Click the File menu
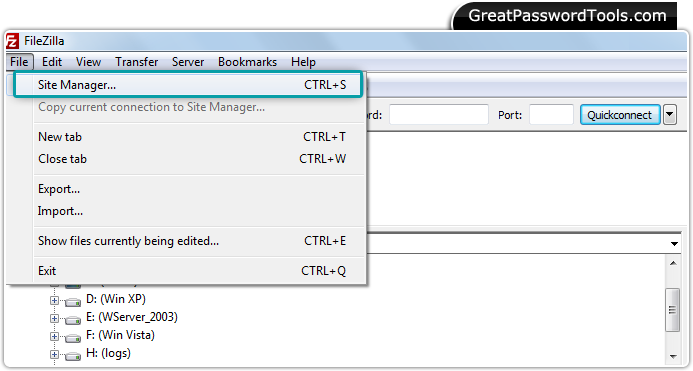 pos(19,62)
